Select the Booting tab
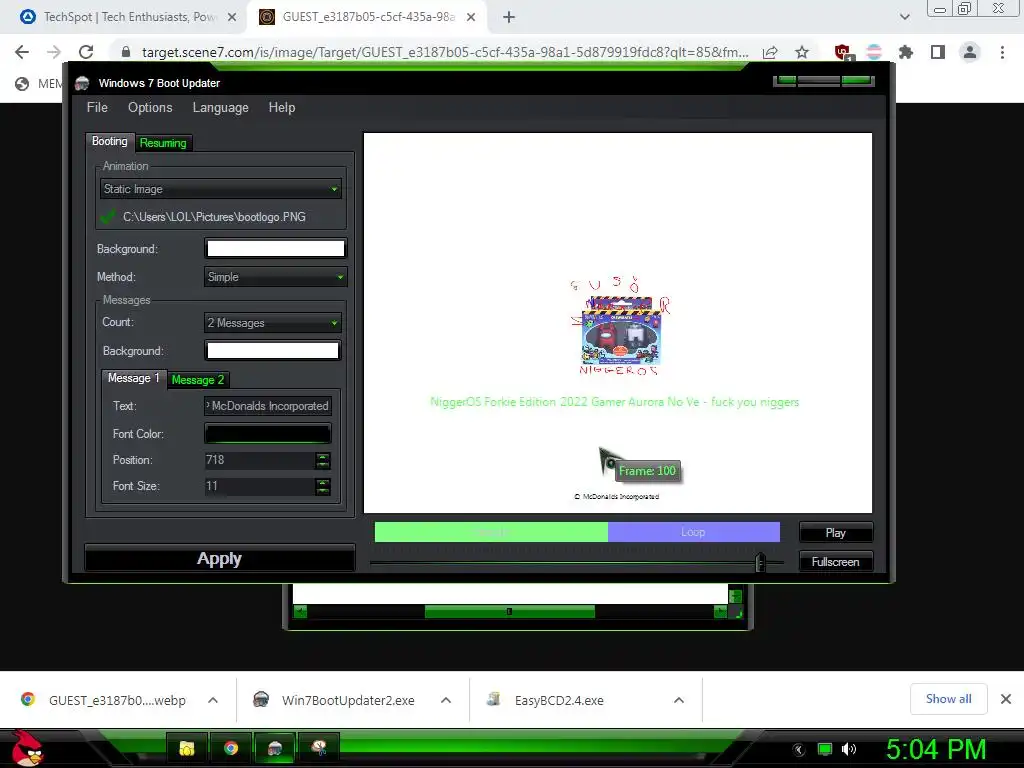 point(110,142)
